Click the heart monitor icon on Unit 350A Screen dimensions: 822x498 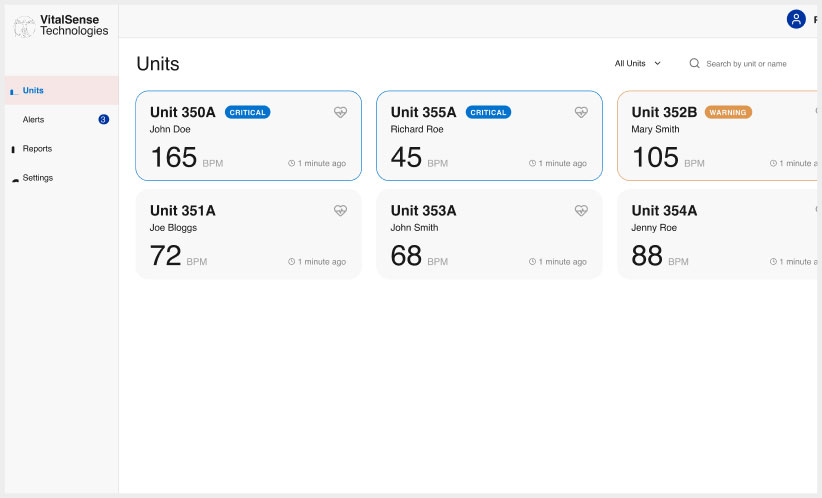click(x=340, y=113)
